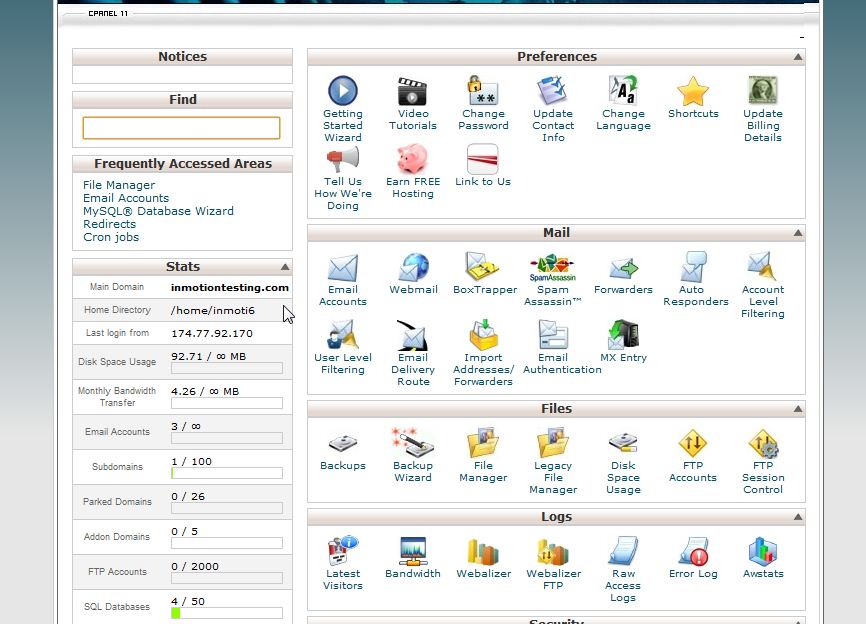Open the Awstats icon
The image size is (866, 624).
tap(762, 552)
